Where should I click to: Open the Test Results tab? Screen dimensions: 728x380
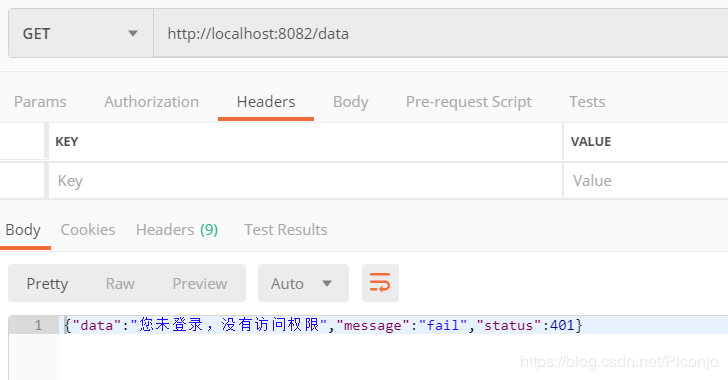click(x=286, y=229)
